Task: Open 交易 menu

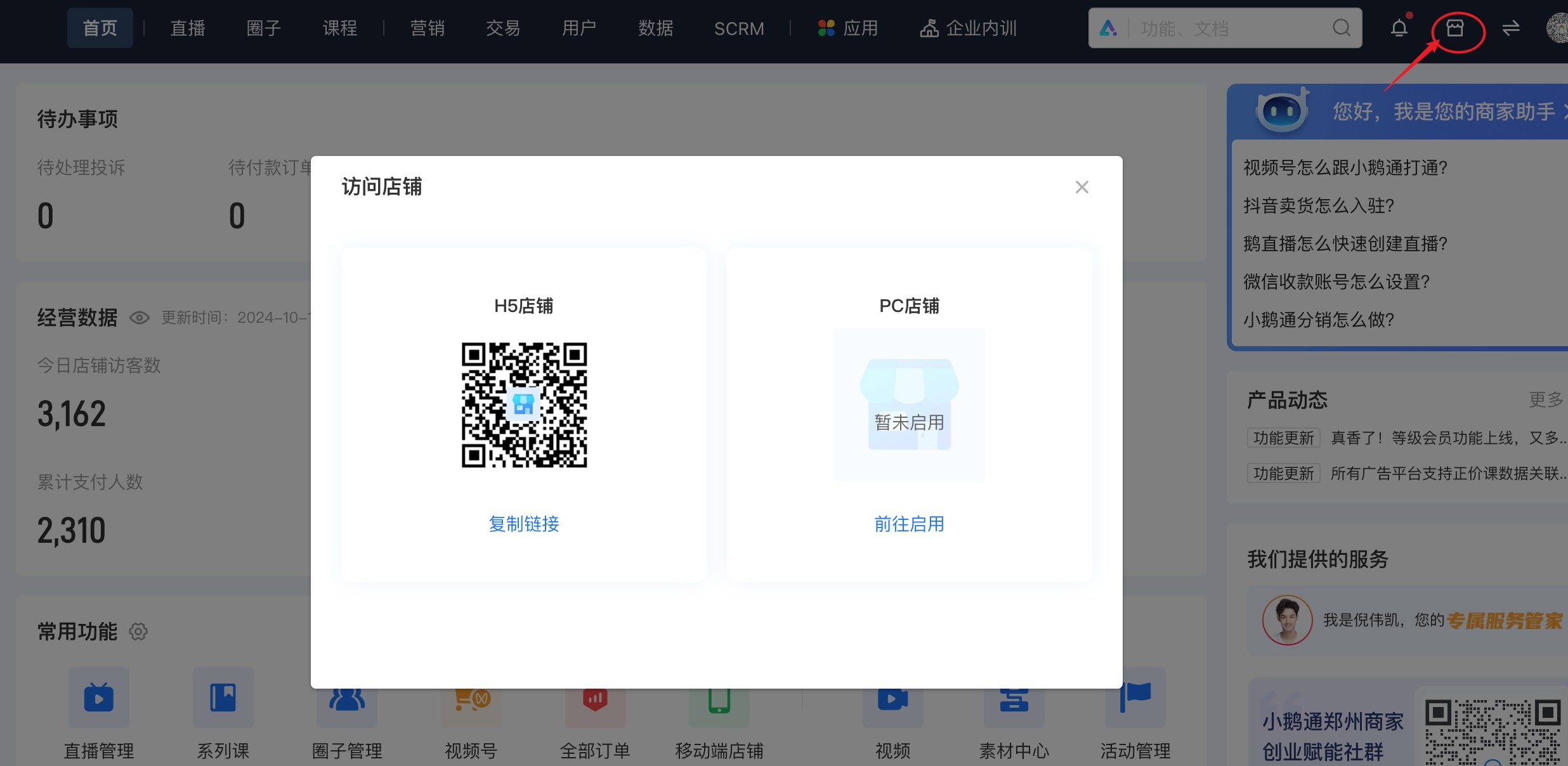Action: click(x=504, y=28)
